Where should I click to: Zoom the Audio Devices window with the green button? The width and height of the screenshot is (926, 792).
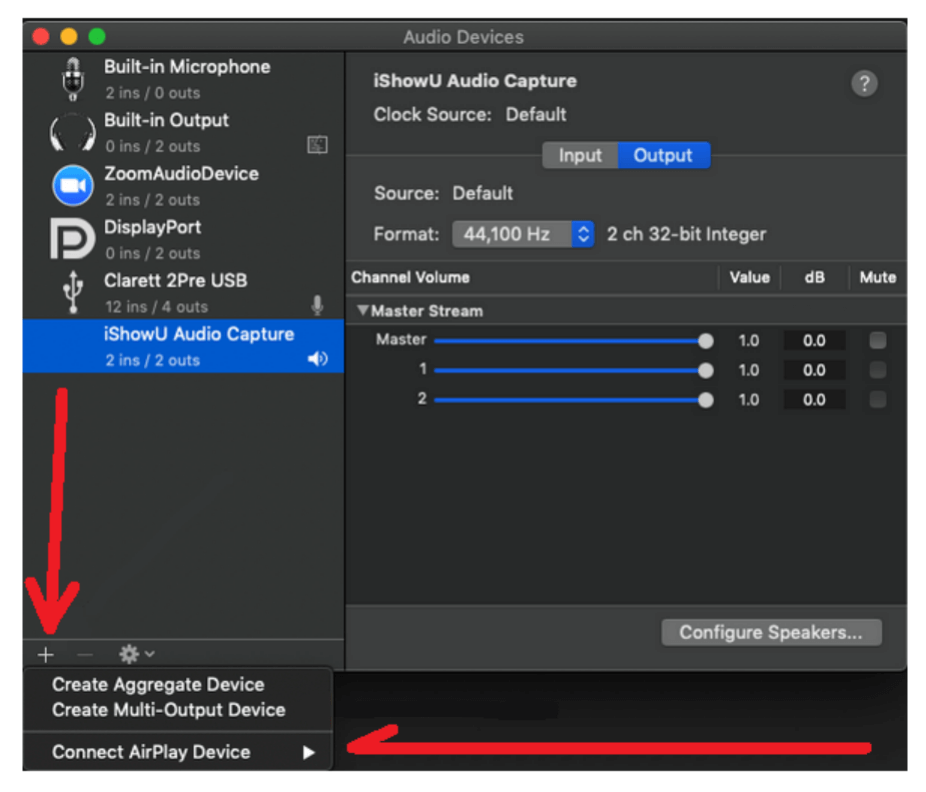(97, 37)
